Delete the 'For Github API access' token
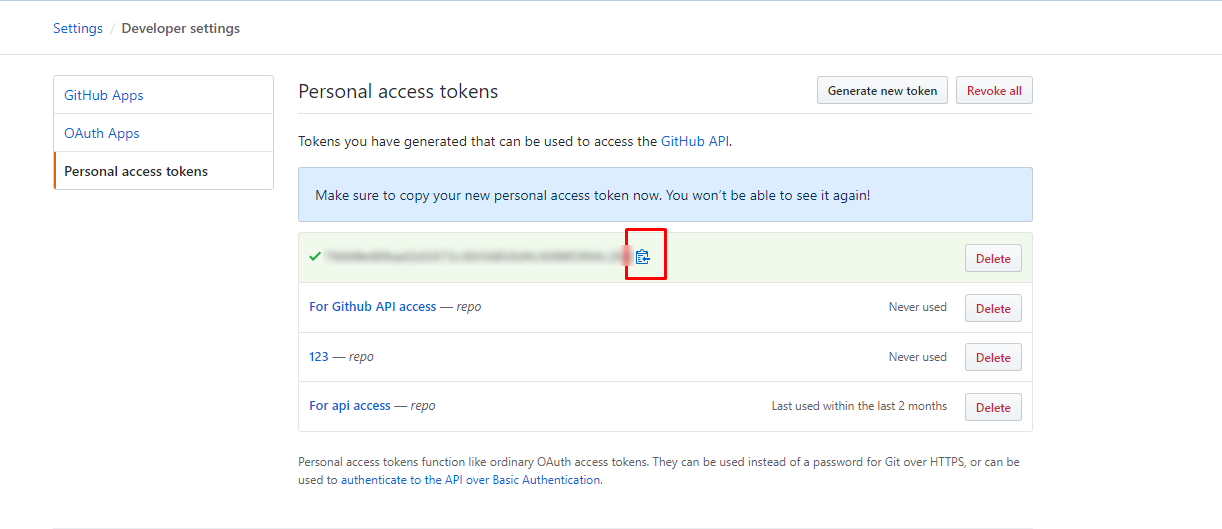1222x529 pixels. (x=993, y=308)
